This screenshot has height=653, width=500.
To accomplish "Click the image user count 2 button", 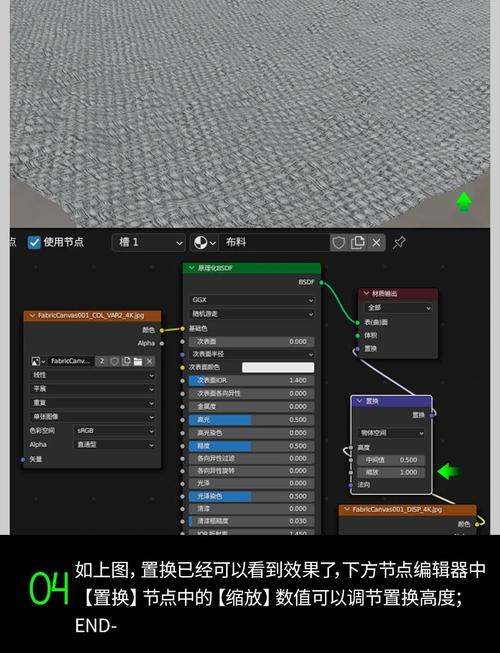I will 102,361.
